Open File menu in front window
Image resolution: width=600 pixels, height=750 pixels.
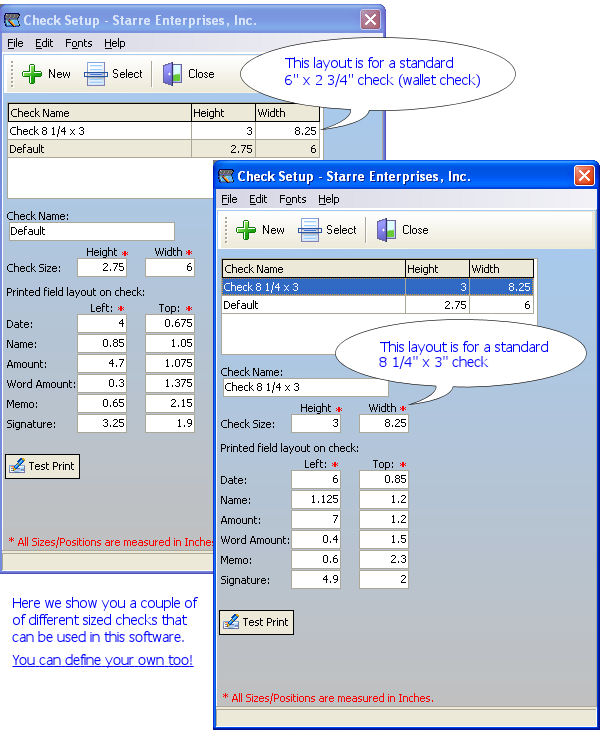pos(229,199)
